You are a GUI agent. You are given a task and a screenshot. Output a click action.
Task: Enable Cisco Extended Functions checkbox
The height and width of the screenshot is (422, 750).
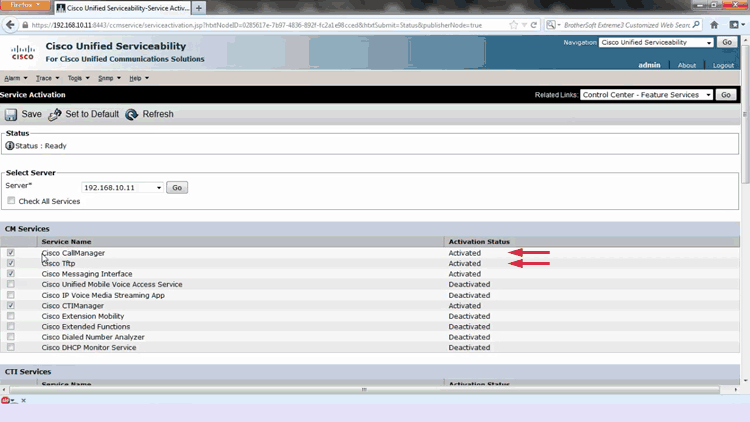click(11, 326)
